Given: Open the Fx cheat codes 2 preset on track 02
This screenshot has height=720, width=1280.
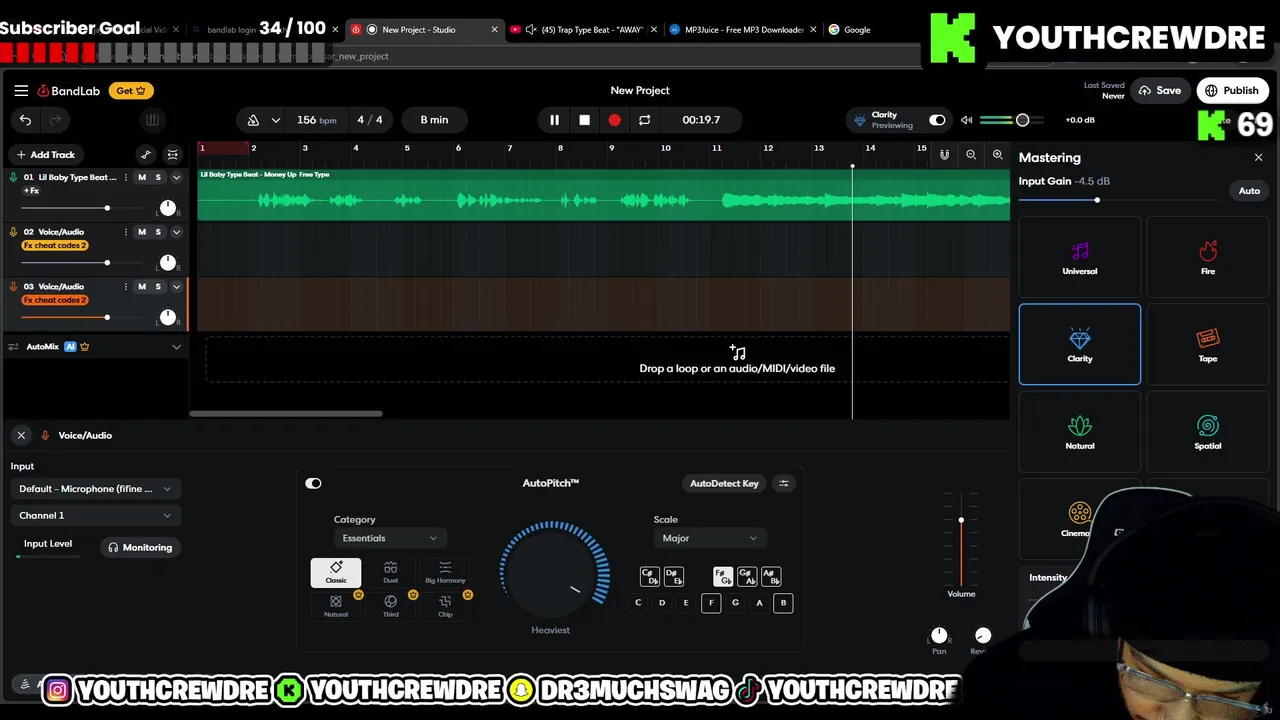Looking at the screenshot, I should [x=55, y=245].
